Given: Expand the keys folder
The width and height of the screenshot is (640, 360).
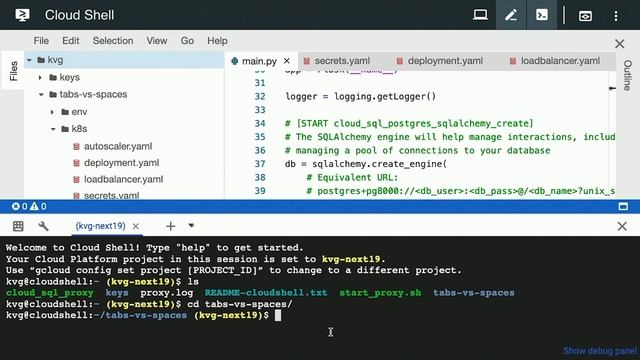Looking at the screenshot, I should pos(40,77).
